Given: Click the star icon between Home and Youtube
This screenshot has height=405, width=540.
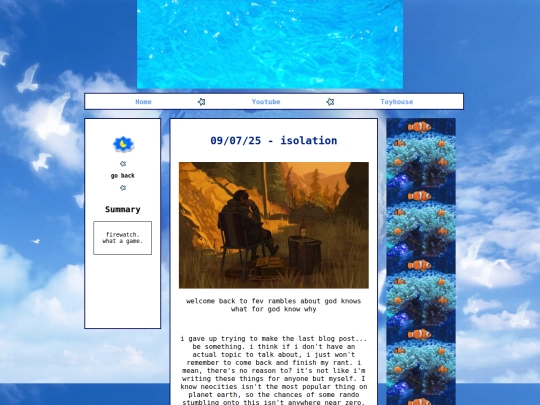Looking at the screenshot, I should coord(201,102).
